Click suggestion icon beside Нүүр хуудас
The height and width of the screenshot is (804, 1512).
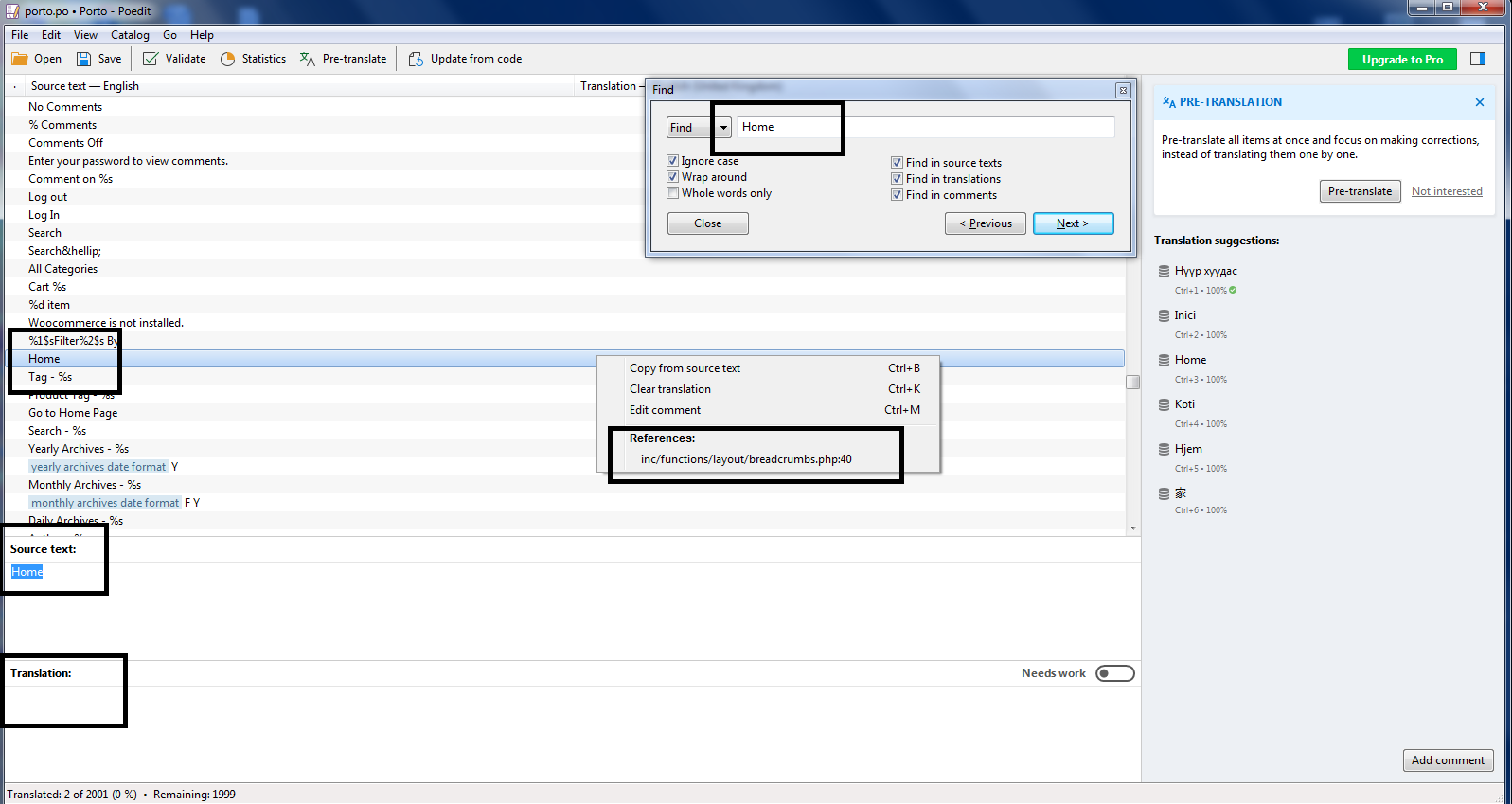coord(1164,271)
